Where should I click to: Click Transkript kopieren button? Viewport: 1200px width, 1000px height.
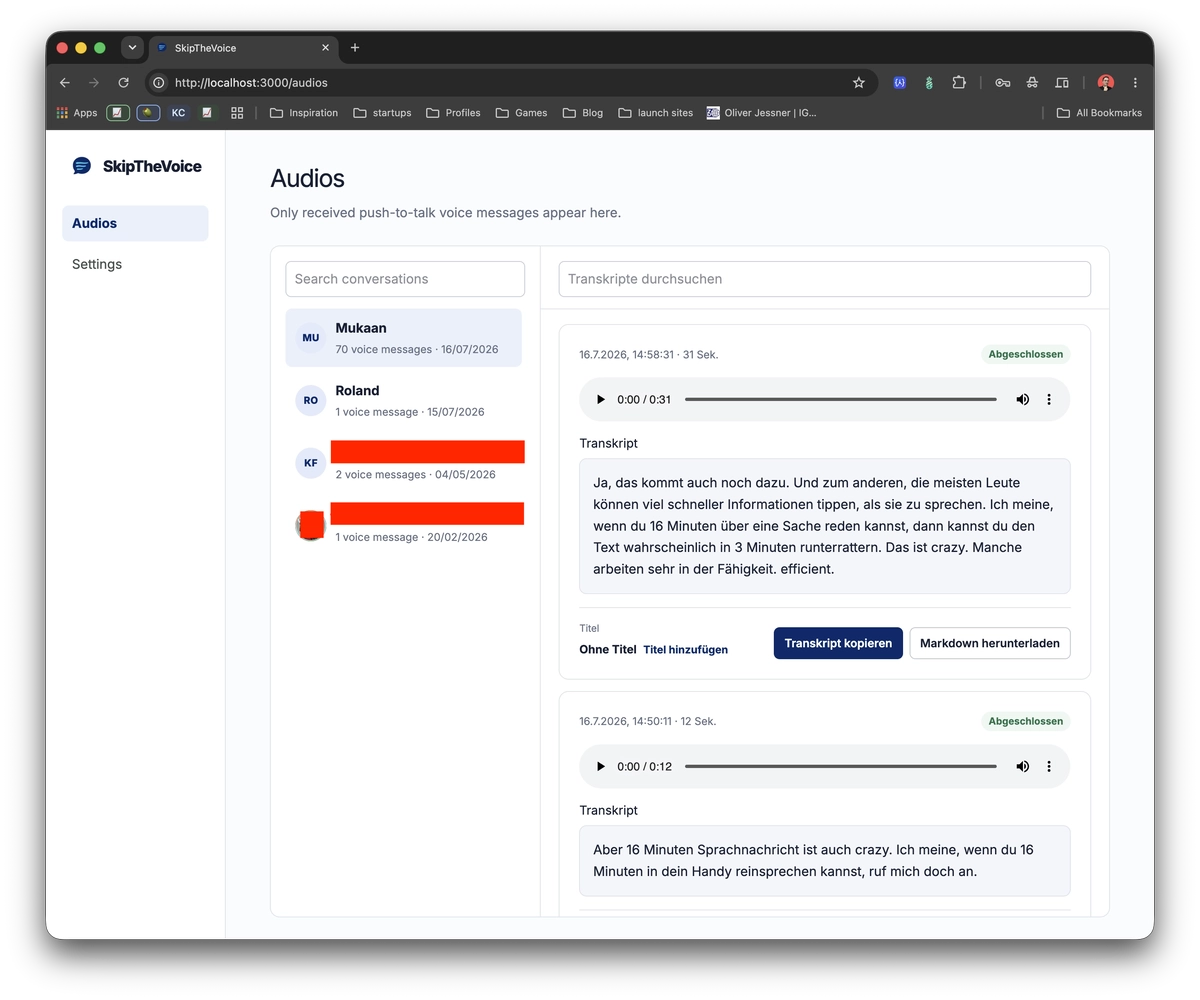tap(838, 643)
